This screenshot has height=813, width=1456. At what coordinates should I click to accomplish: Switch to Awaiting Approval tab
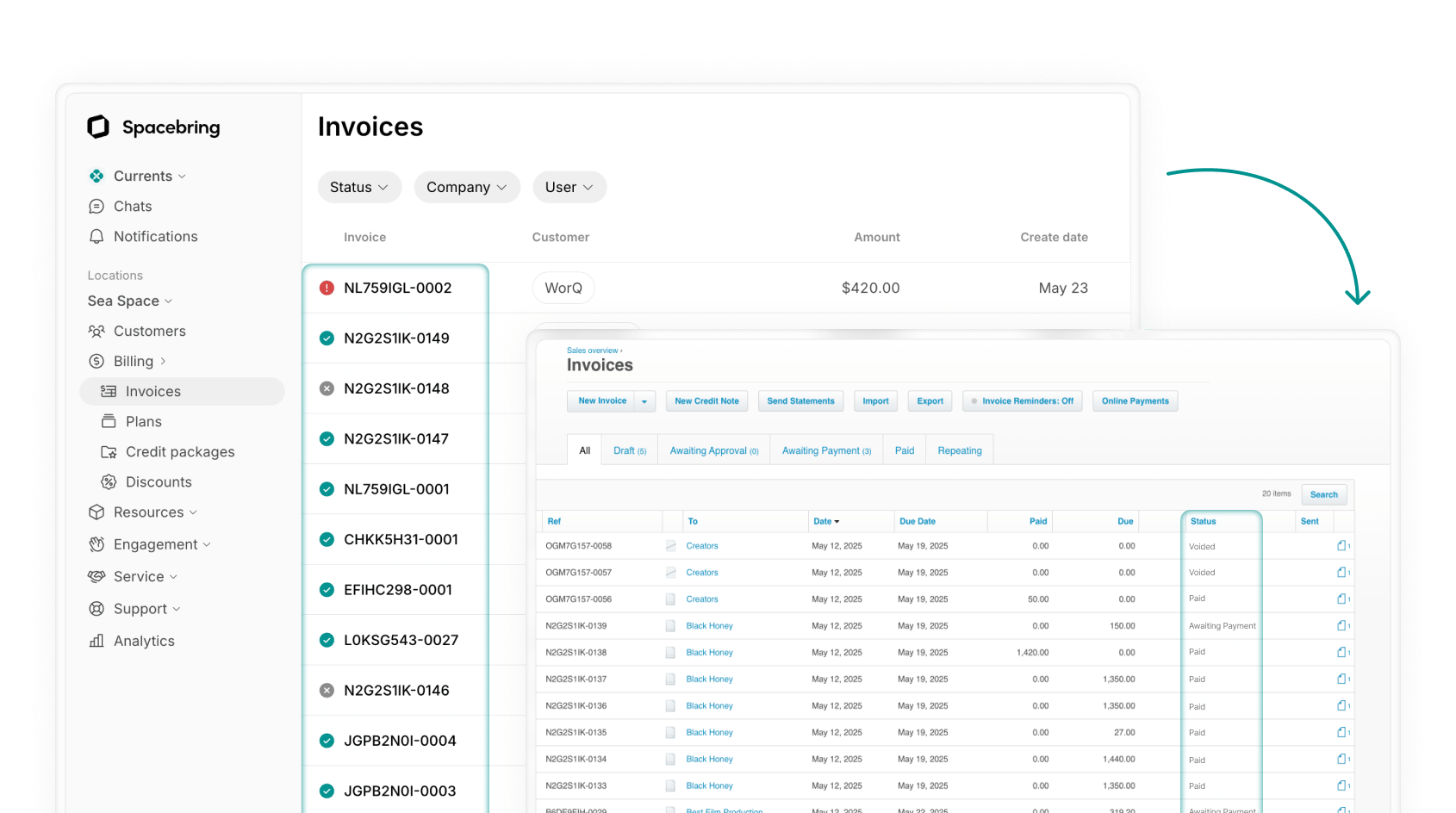click(714, 450)
